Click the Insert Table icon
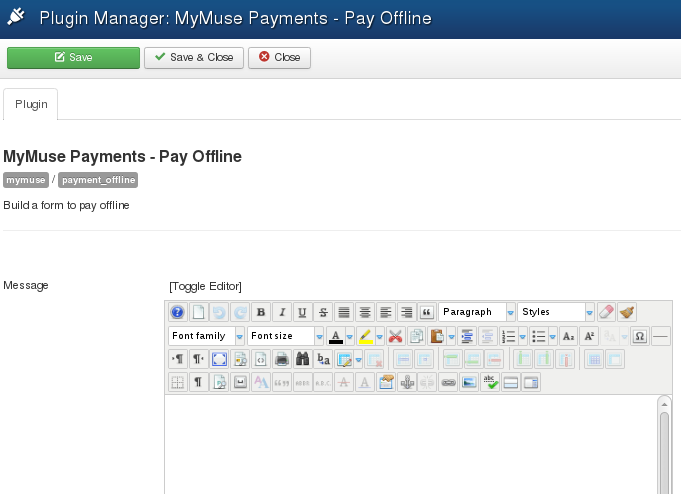The height and width of the screenshot is (494, 681). pyautogui.click(x=344, y=359)
